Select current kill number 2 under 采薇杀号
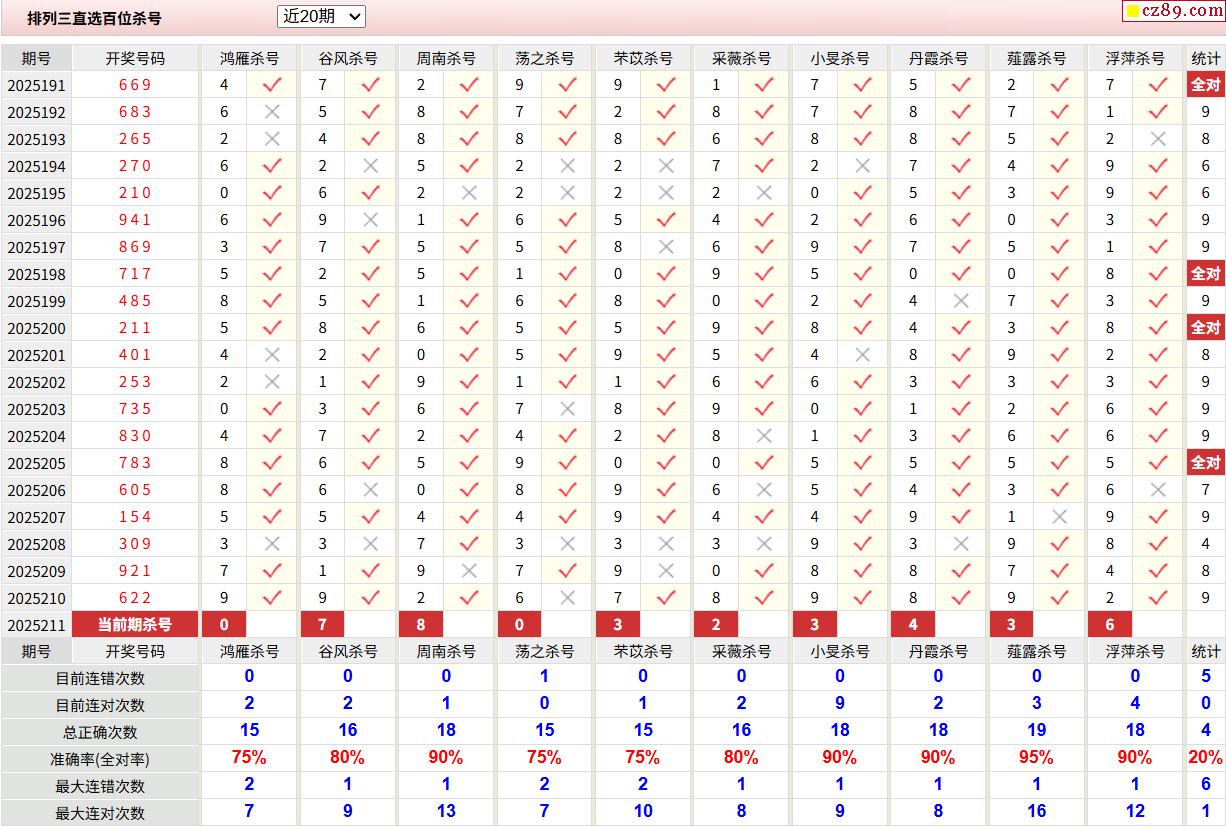This screenshot has height=827, width=1226. pyautogui.click(x=716, y=624)
